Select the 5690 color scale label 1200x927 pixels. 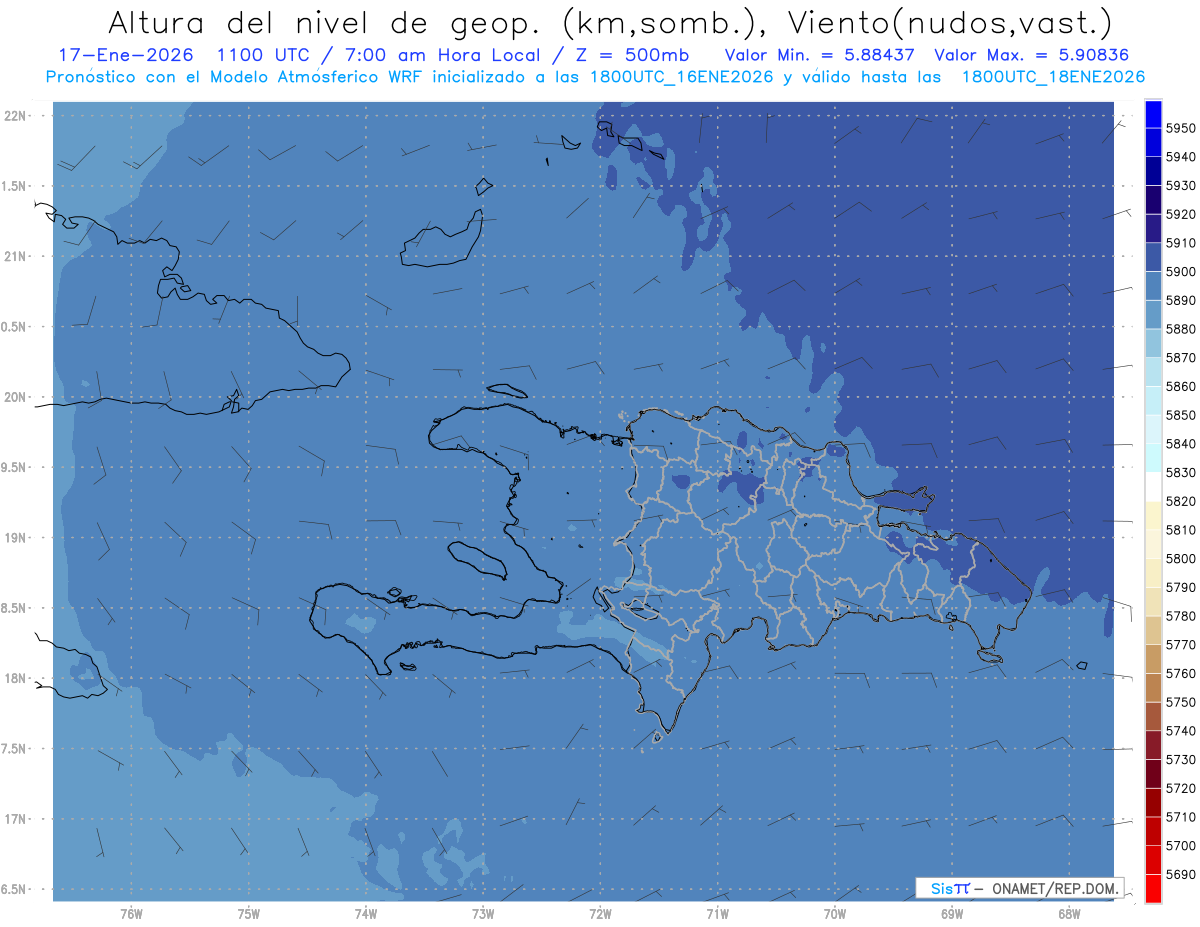[x=1180, y=874]
